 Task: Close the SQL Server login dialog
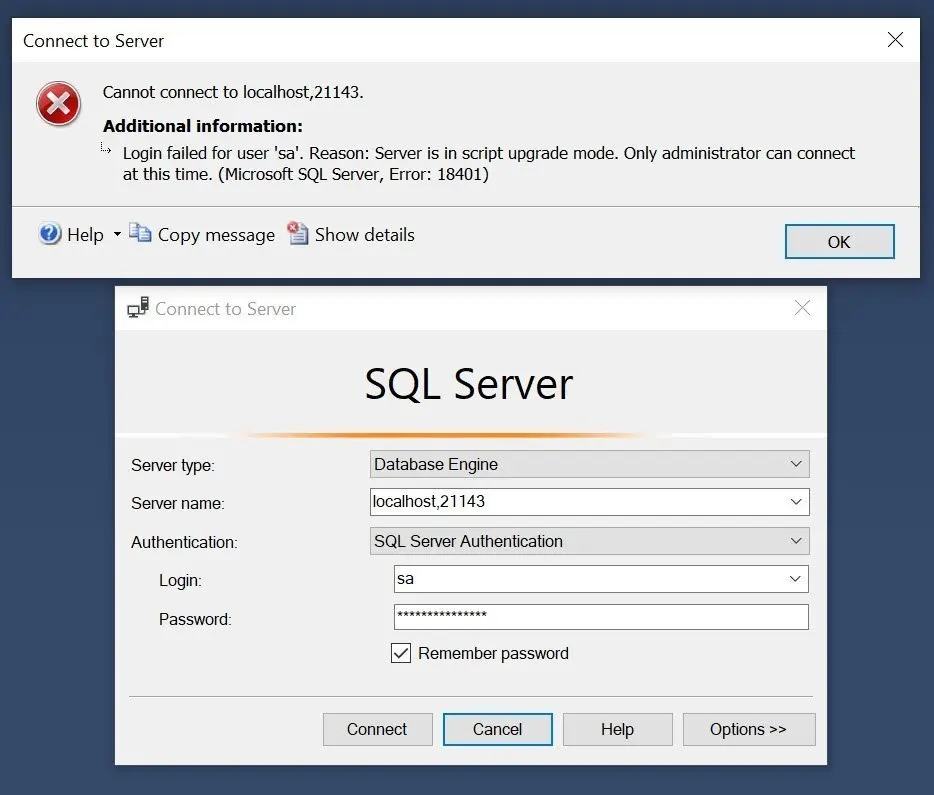(x=802, y=308)
